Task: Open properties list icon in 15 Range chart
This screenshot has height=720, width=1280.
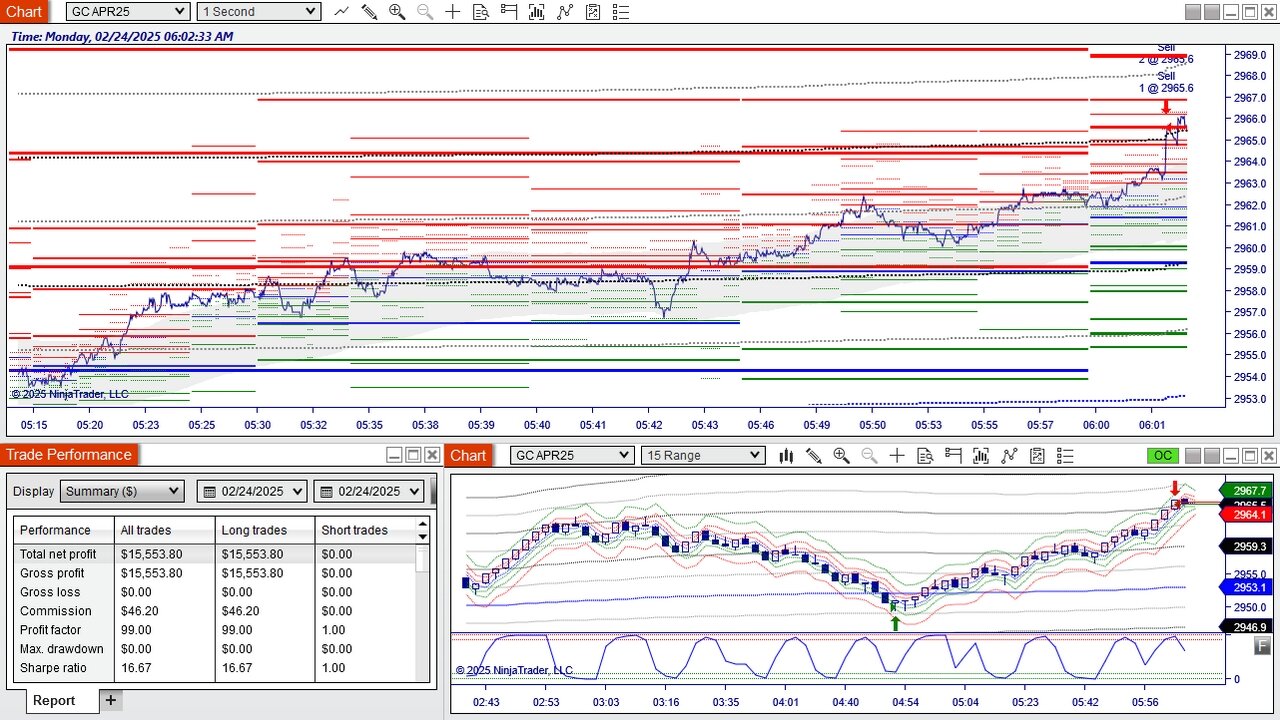Action: (x=1065, y=456)
